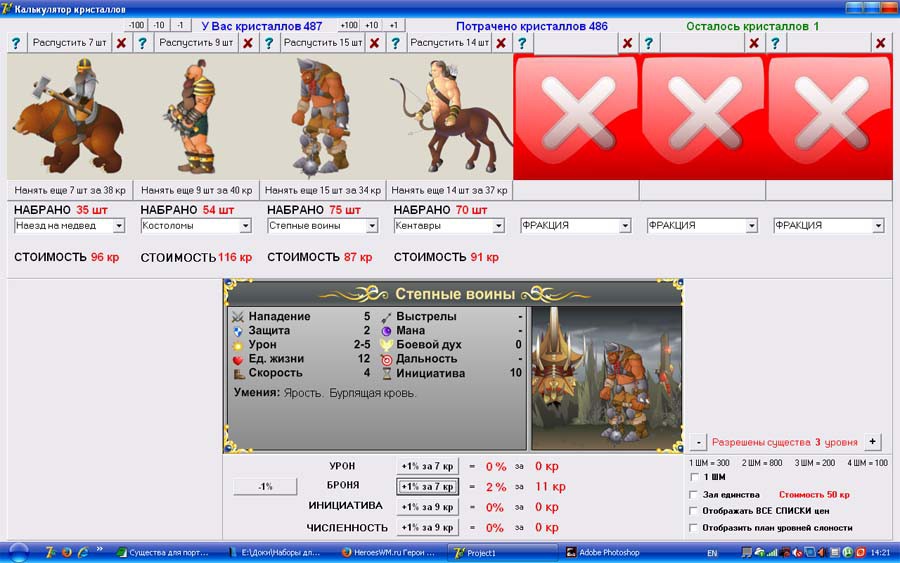
Task: Click red X beside 'Распустить 7 шт'
Action: tap(121, 43)
